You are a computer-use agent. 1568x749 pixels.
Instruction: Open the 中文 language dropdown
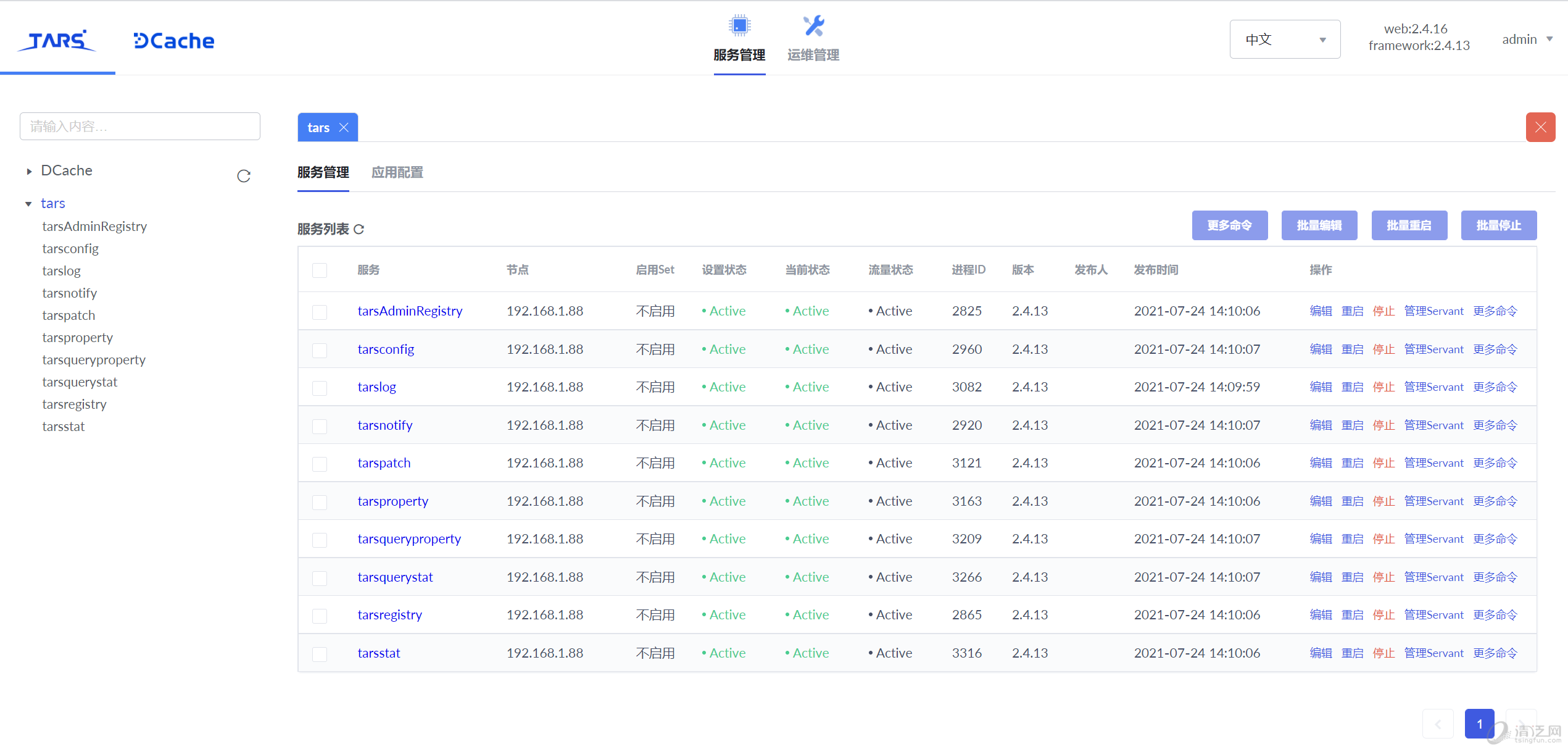tap(1284, 40)
